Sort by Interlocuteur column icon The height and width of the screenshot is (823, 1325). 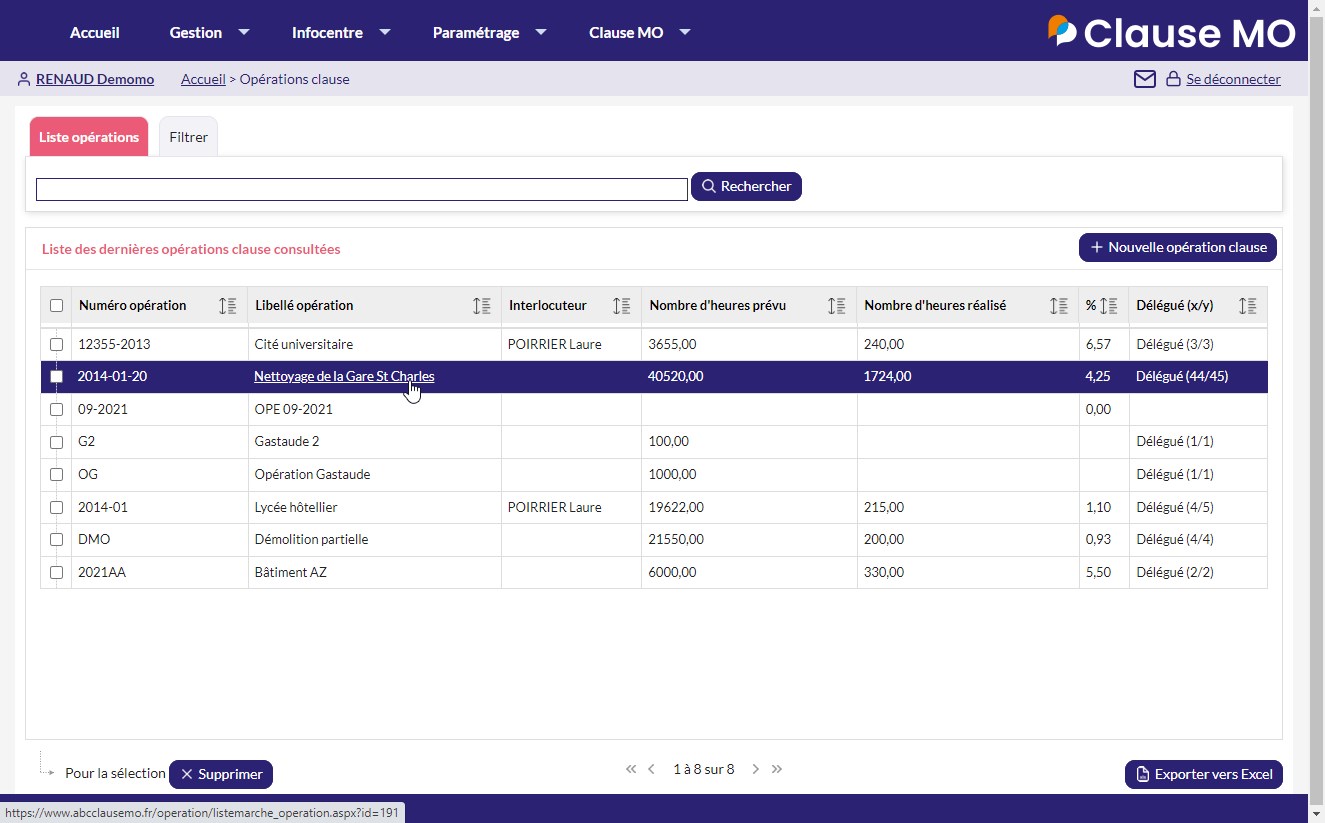click(x=622, y=306)
